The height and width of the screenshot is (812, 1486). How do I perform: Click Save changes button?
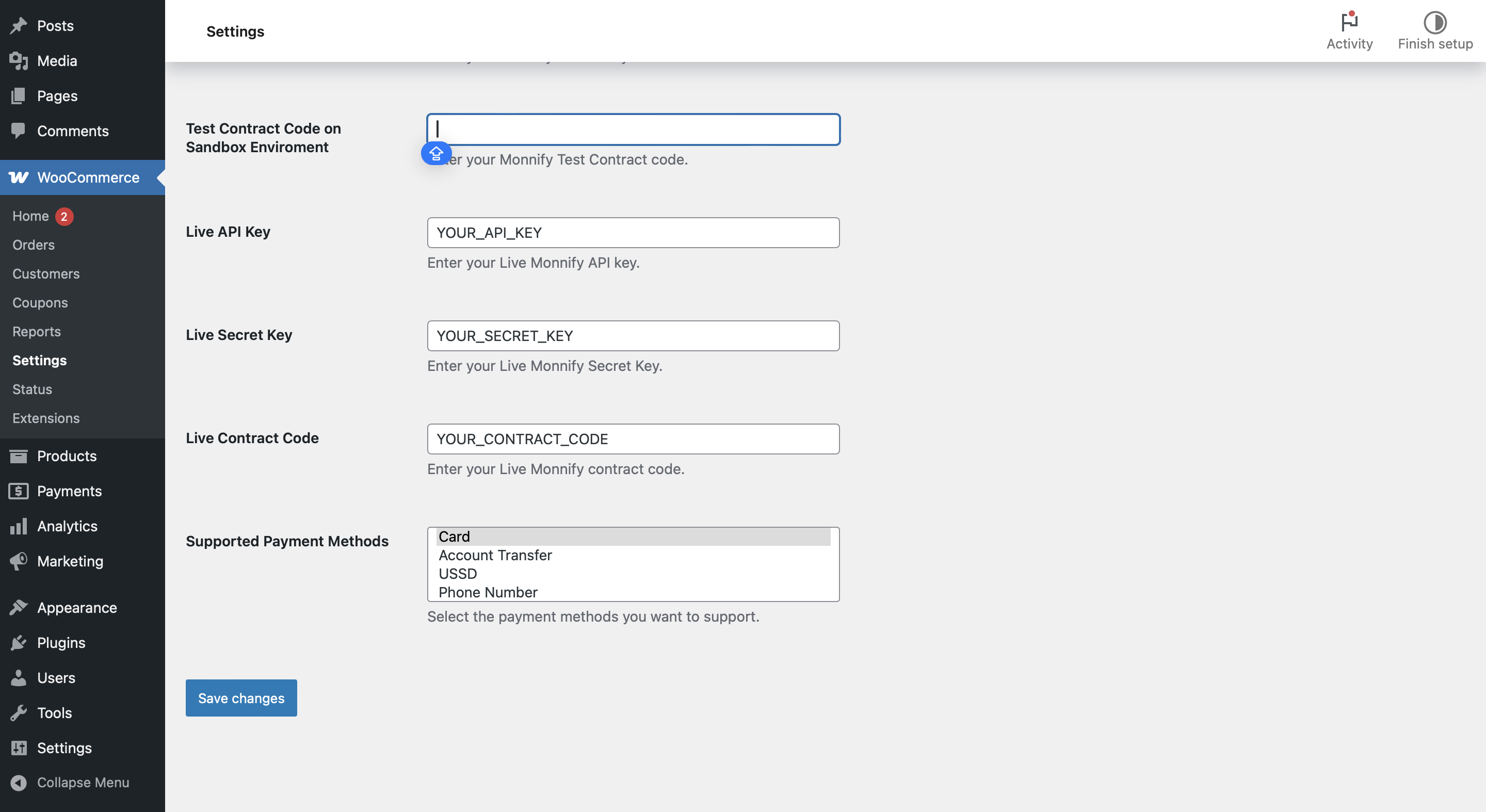(x=241, y=699)
